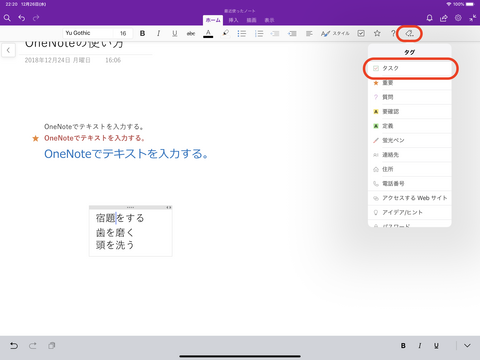Image resolution: width=480 pixels, height=360 pixels.
Task: Toggle bold in the keyboard bar
Action: pos(403,346)
